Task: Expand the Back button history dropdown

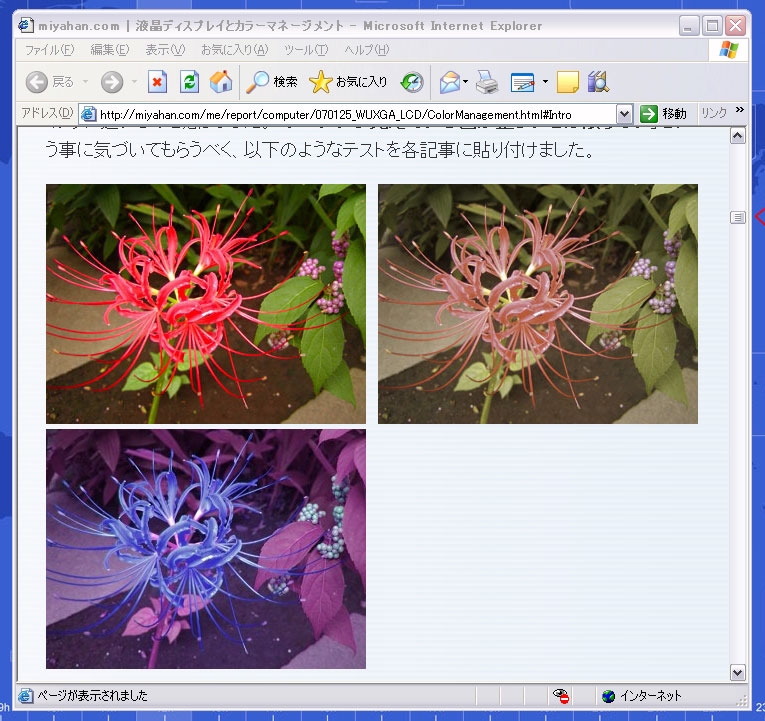Action: click(85, 81)
